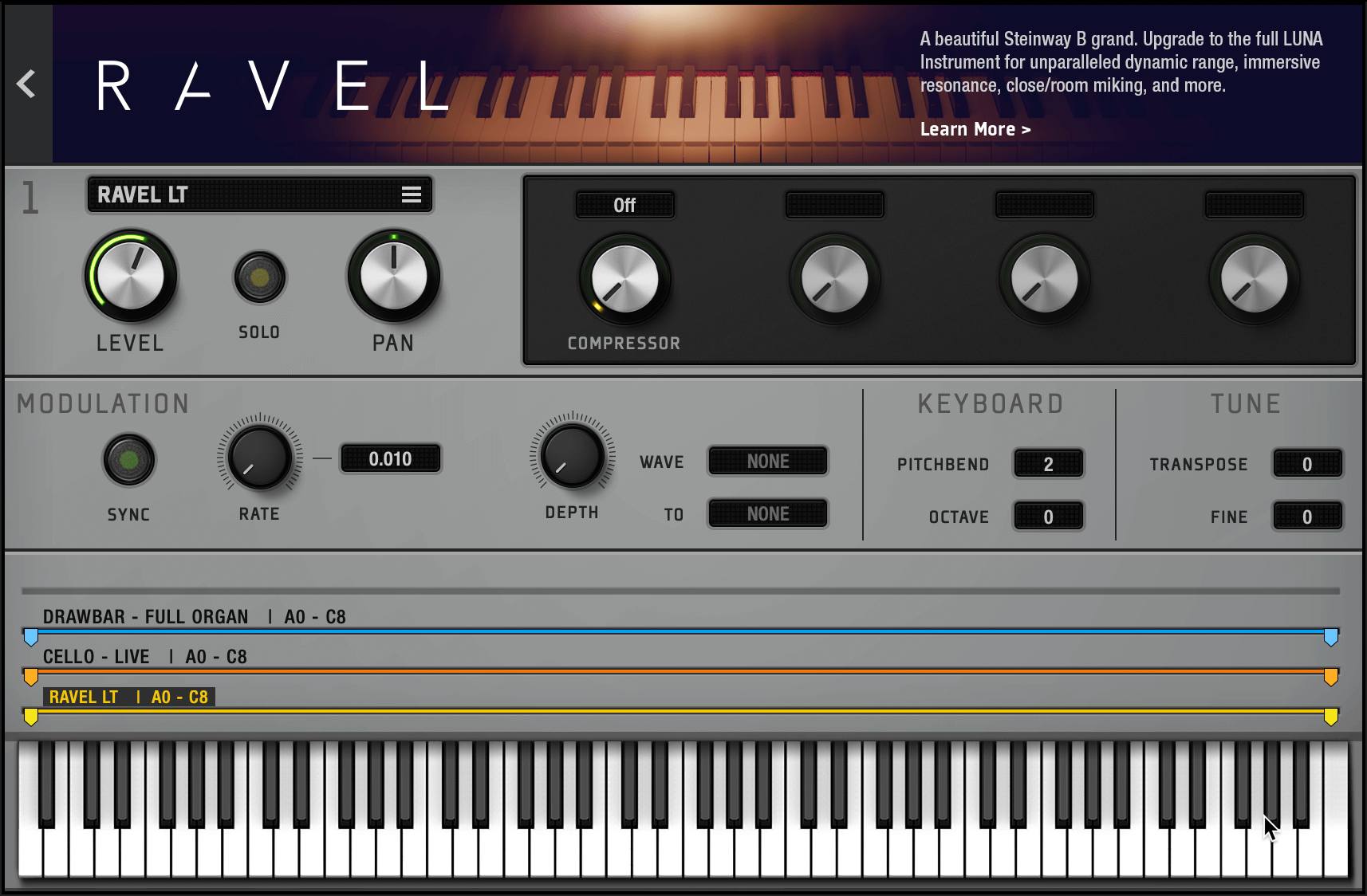Click the PITCHBEND value field

1048,464
